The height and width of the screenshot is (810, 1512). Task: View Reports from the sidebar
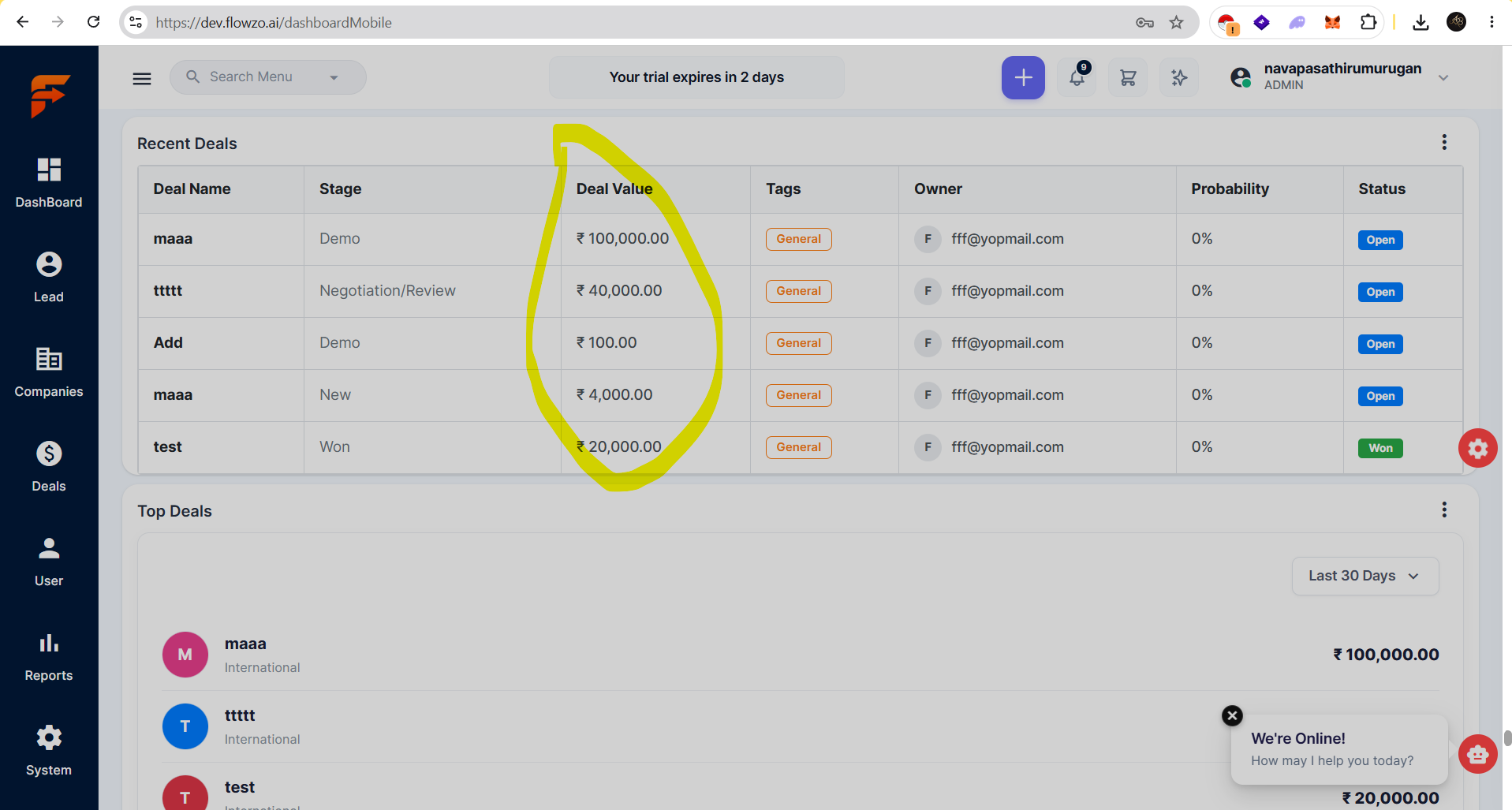pyautogui.click(x=49, y=656)
